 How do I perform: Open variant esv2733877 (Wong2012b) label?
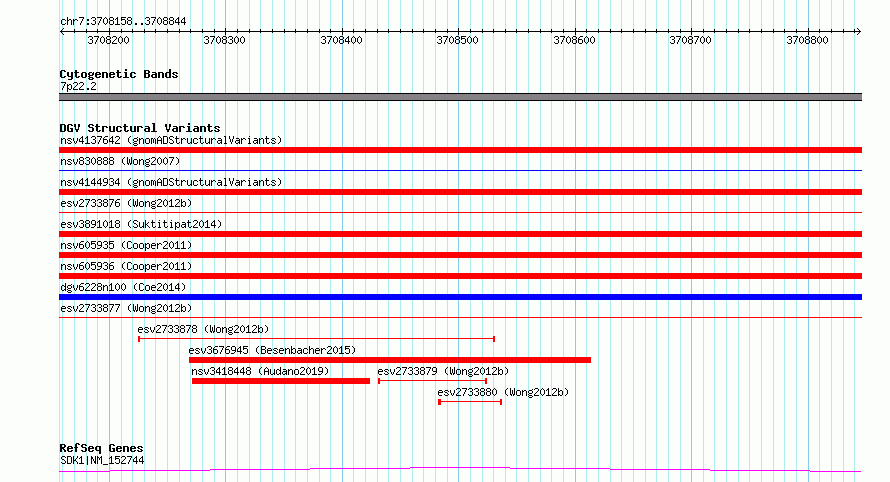pyautogui.click(x=126, y=308)
